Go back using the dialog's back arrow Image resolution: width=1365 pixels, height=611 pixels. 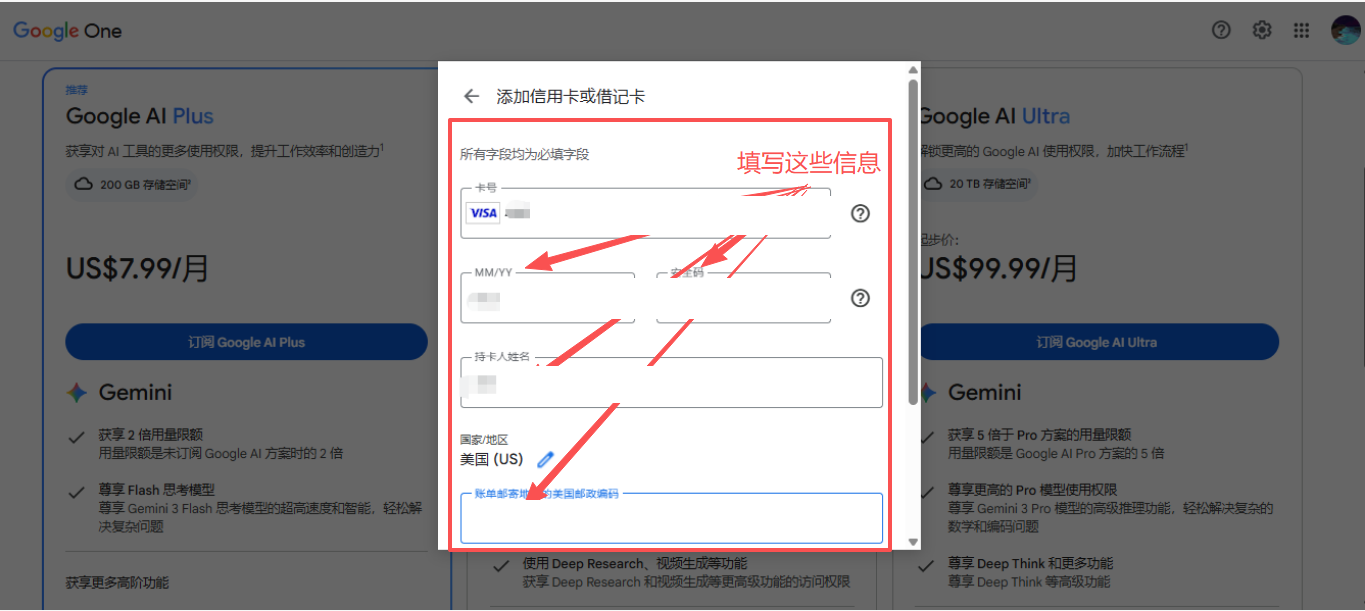pyautogui.click(x=472, y=96)
